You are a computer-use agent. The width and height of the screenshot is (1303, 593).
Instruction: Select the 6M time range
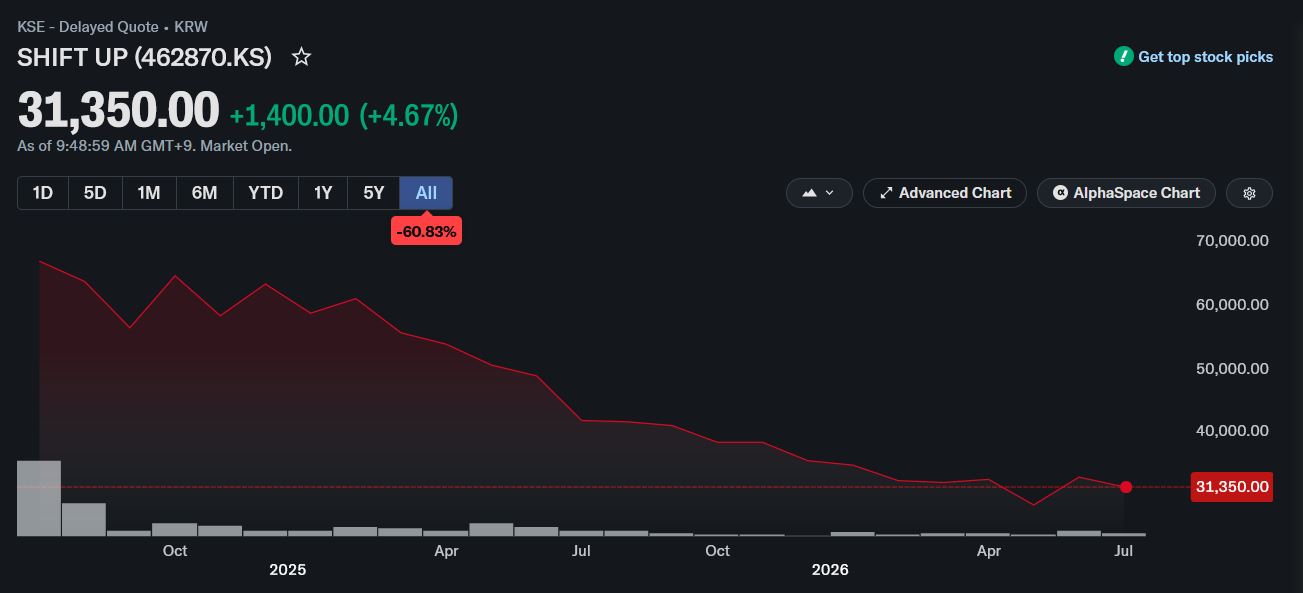204,193
